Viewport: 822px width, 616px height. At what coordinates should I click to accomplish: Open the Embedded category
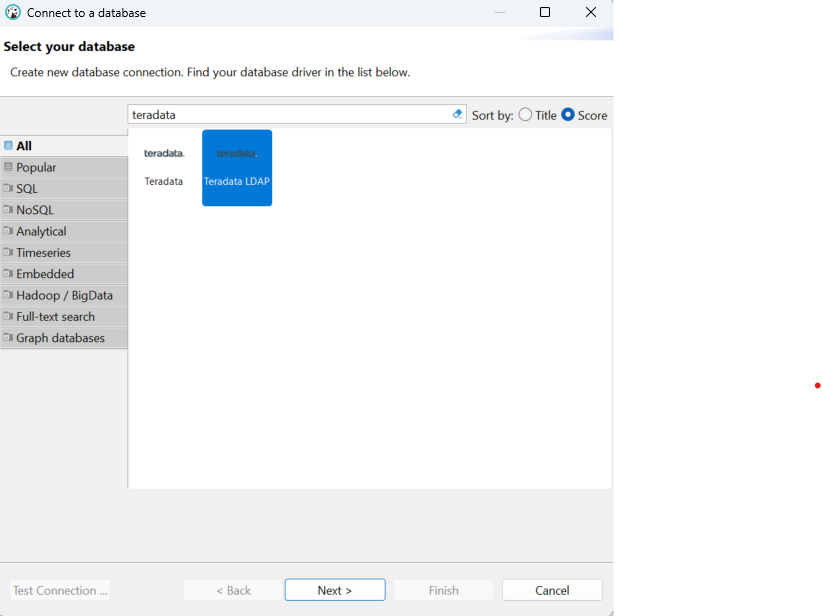pyautogui.click(x=64, y=274)
